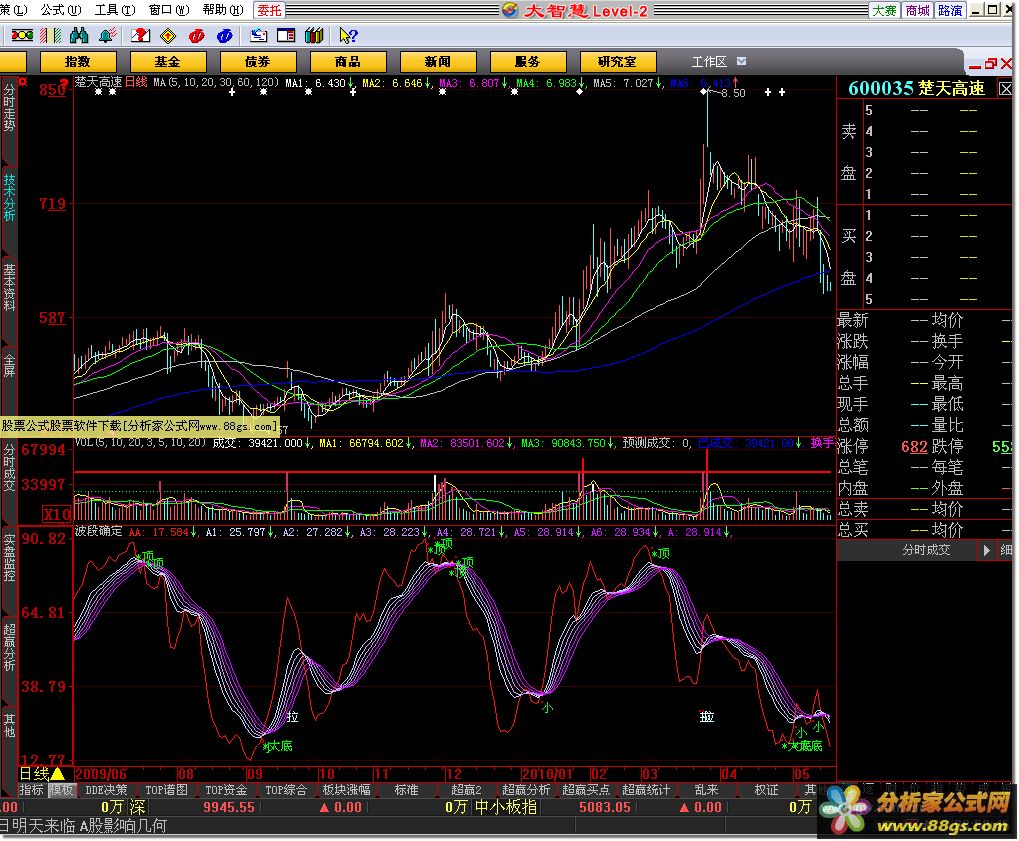Click the red sun icon above chart
The height and width of the screenshot is (841, 1019).
23,82
